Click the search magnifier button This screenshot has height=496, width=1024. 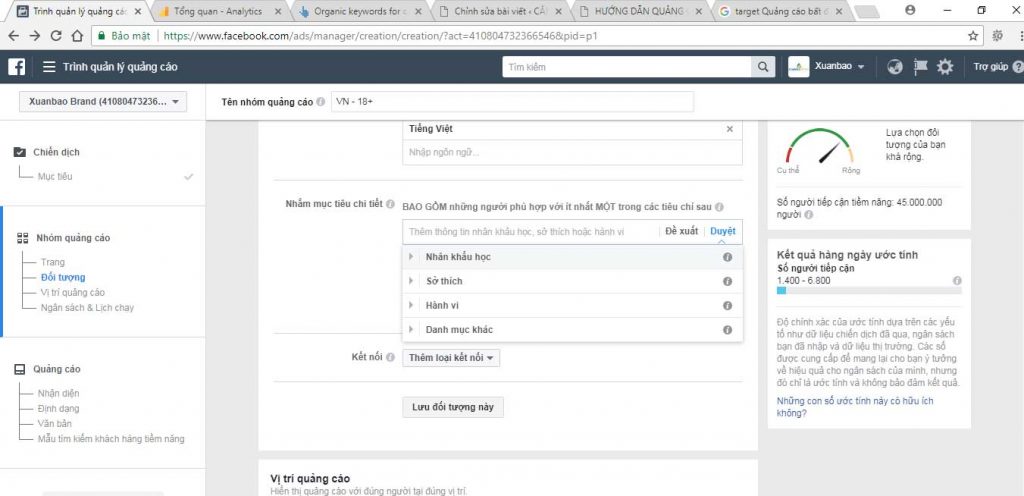pyautogui.click(x=762, y=67)
